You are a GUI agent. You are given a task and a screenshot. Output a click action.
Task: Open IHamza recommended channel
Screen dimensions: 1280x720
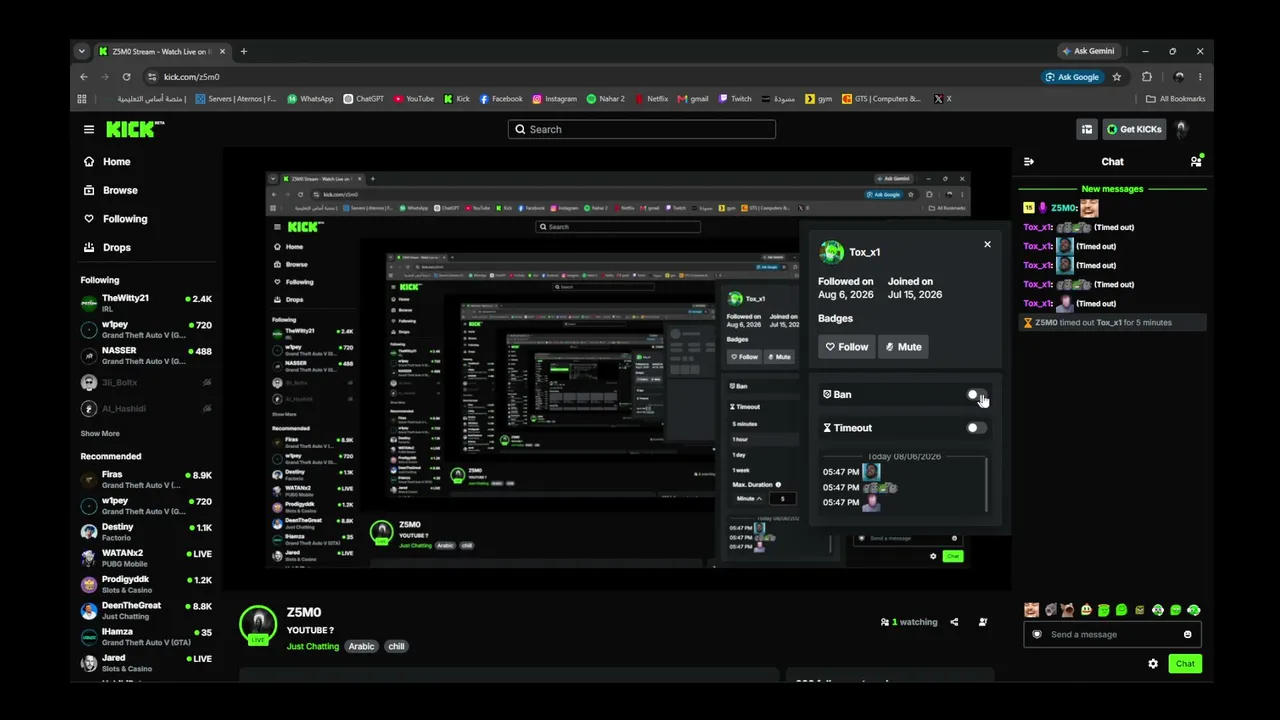146,637
